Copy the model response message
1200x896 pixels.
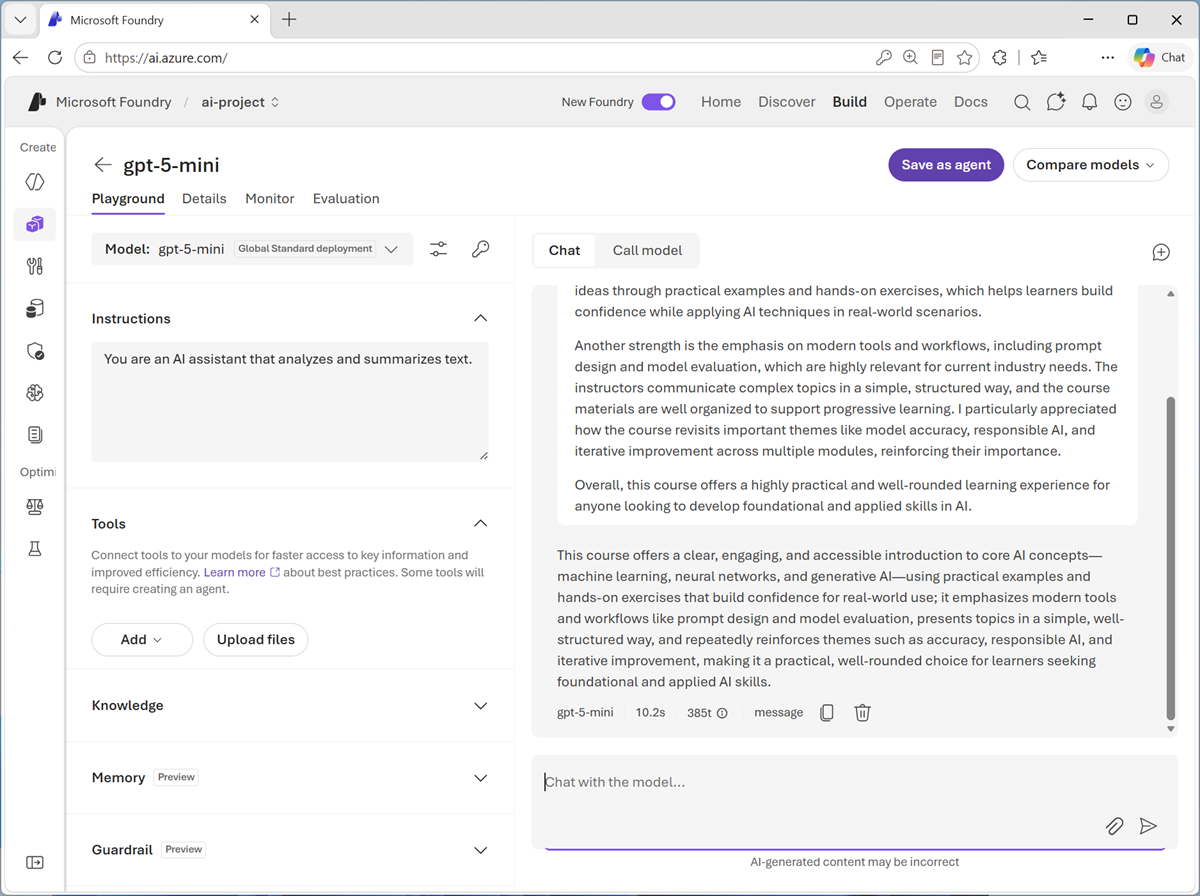(x=827, y=713)
